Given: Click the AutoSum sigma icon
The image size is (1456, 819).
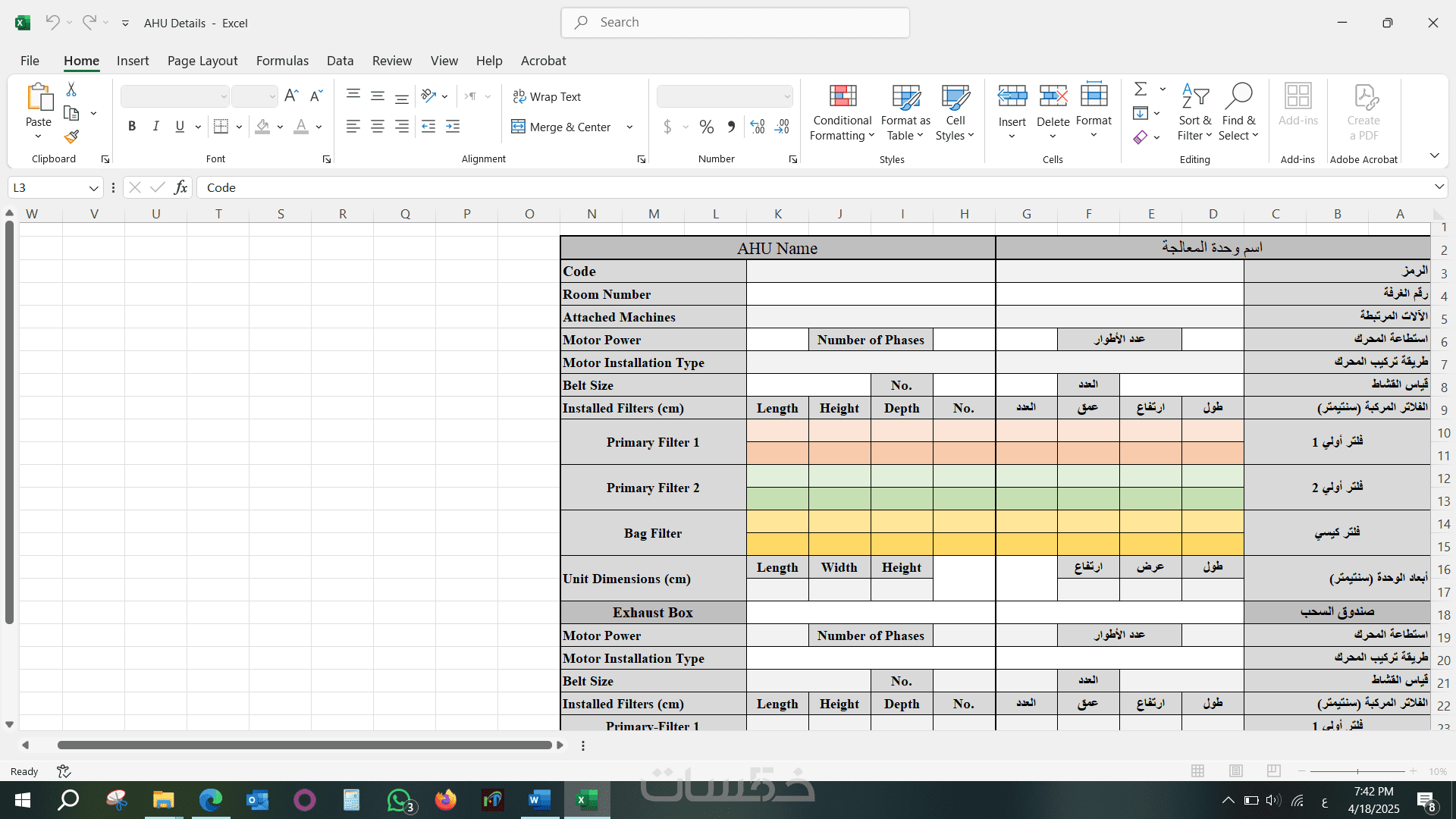Looking at the screenshot, I should 1141,89.
